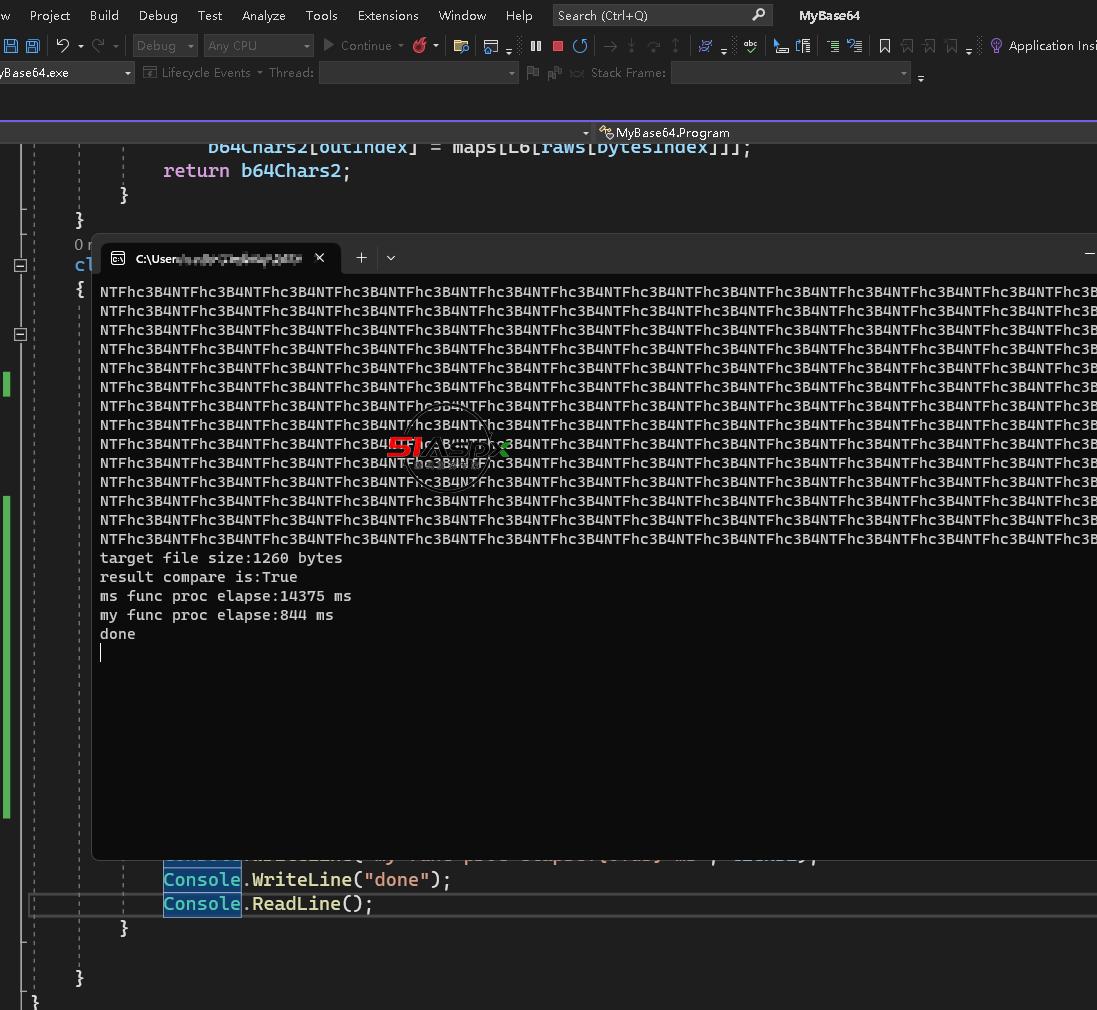
Task: Click the Save All toolbar icon
Action: click(x=32, y=46)
